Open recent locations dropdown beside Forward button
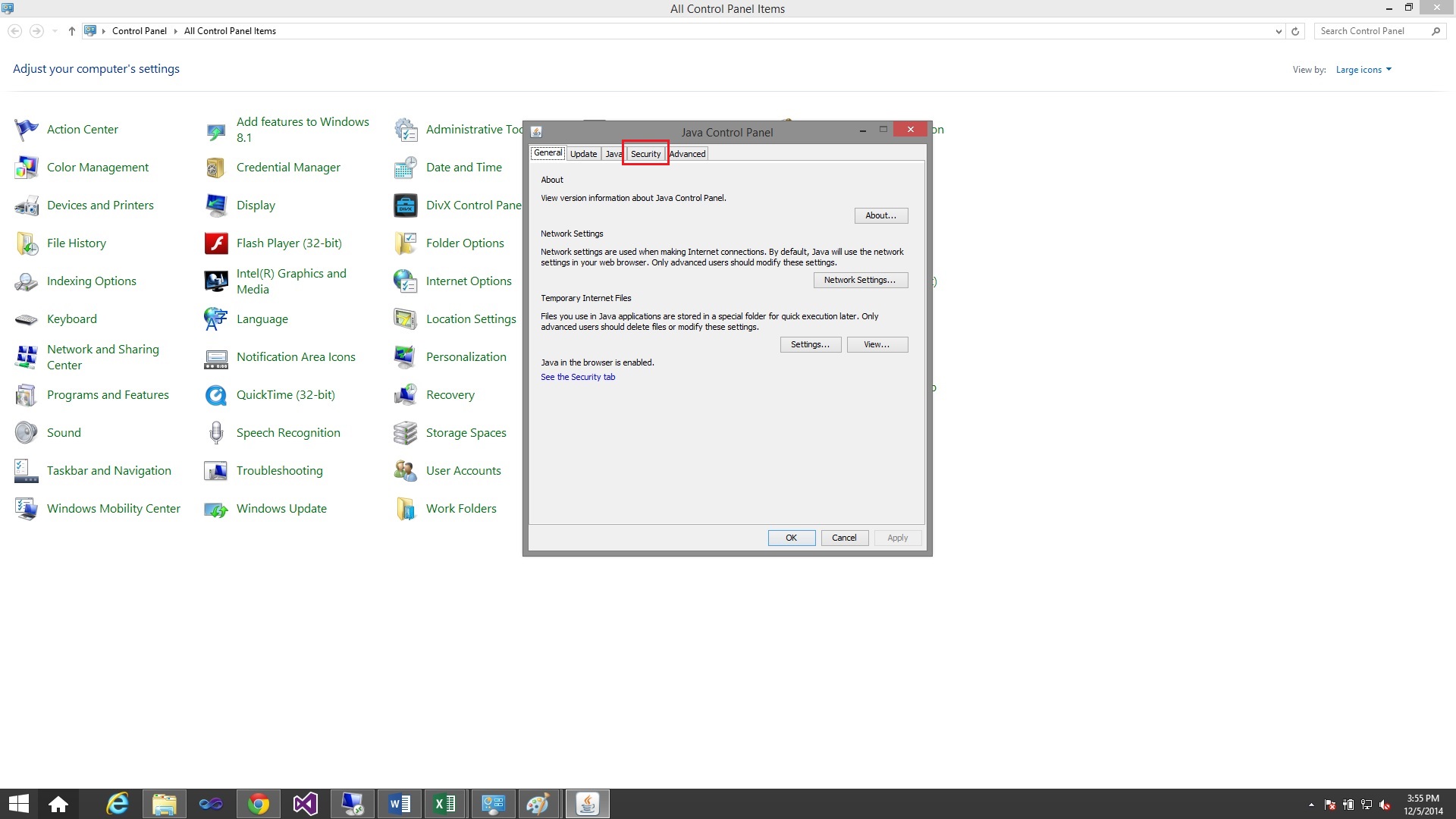Image resolution: width=1456 pixels, height=819 pixels. click(x=55, y=32)
